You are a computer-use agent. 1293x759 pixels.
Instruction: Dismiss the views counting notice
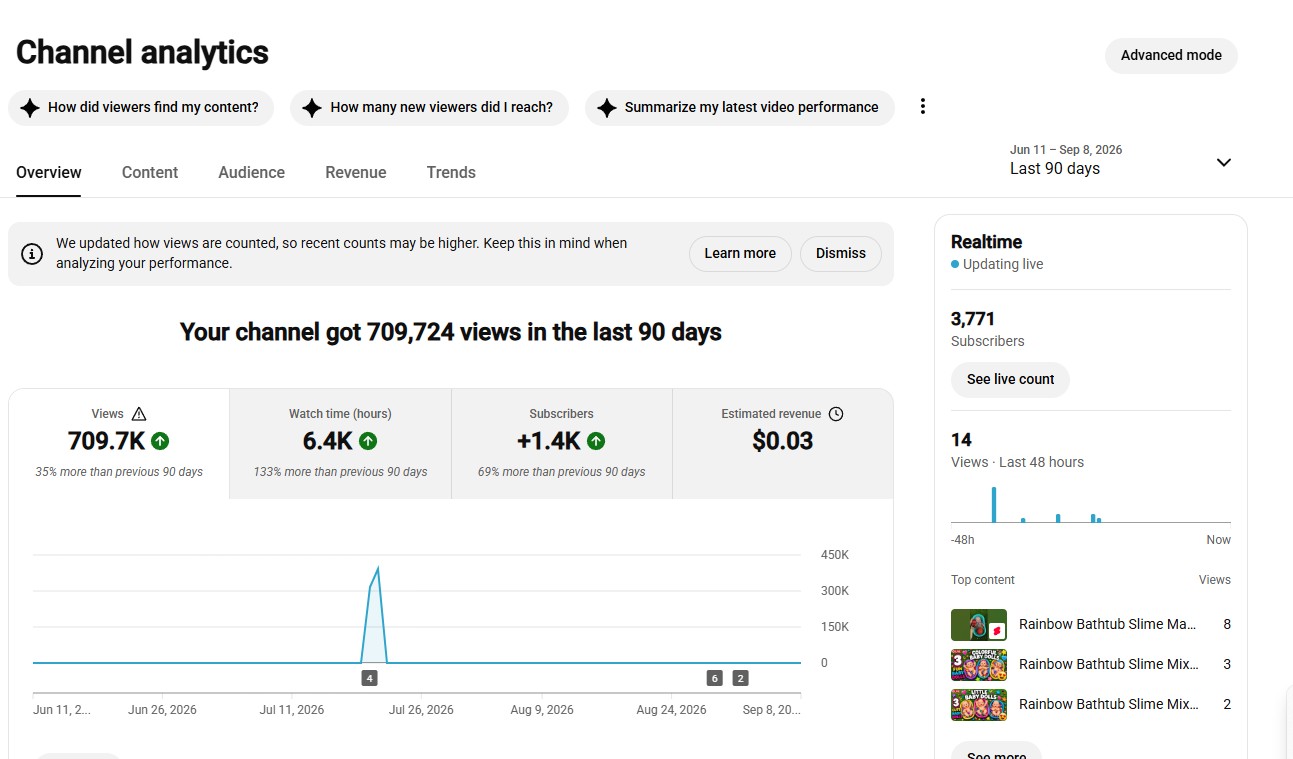840,254
